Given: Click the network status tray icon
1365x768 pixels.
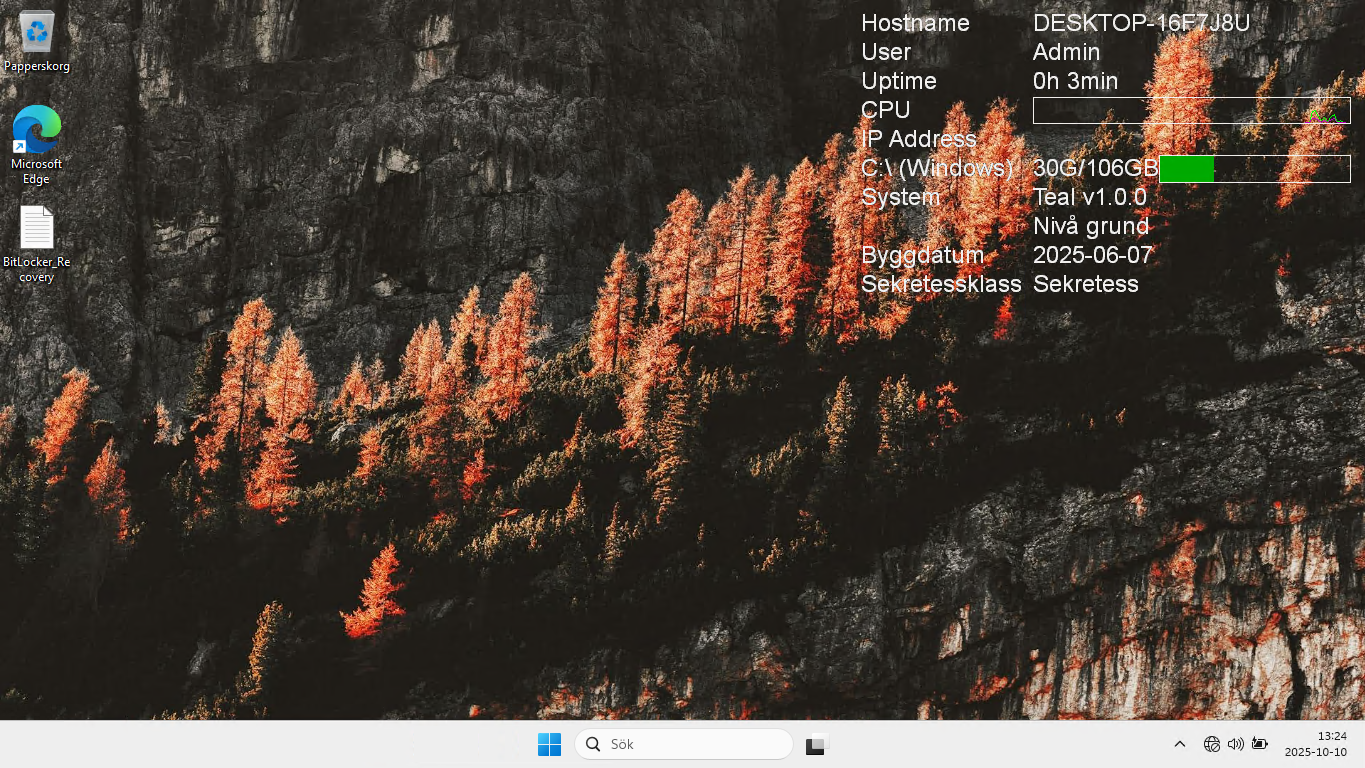Looking at the screenshot, I should click(x=1211, y=744).
